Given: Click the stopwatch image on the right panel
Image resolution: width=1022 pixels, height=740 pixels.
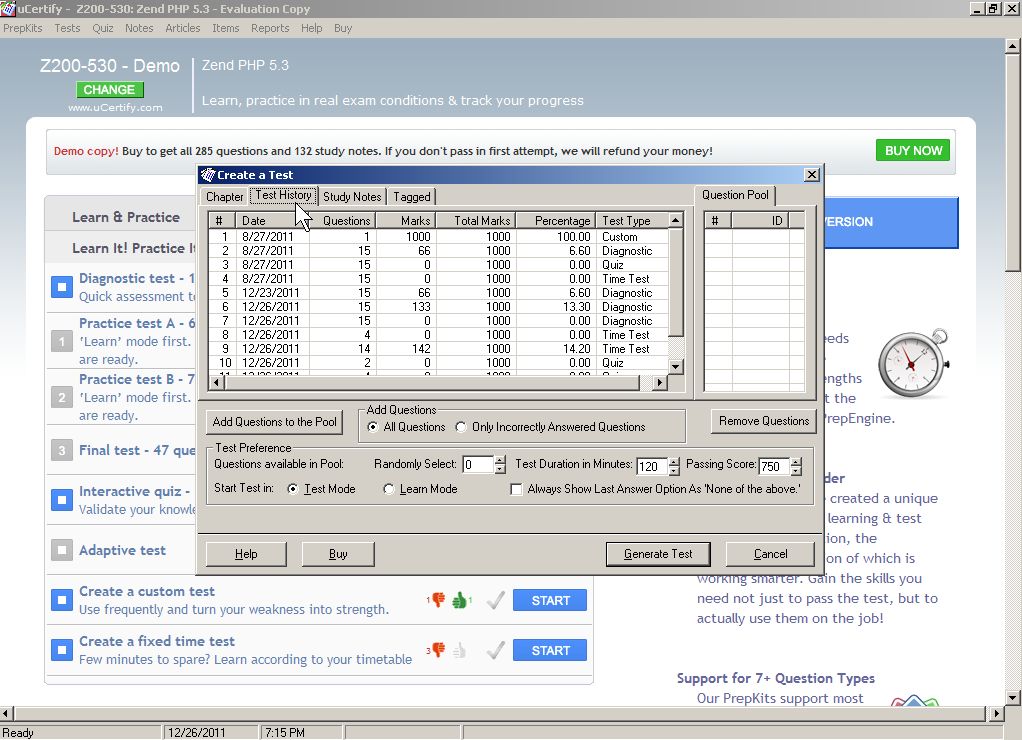Looking at the screenshot, I should pyautogui.click(x=914, y=363).
